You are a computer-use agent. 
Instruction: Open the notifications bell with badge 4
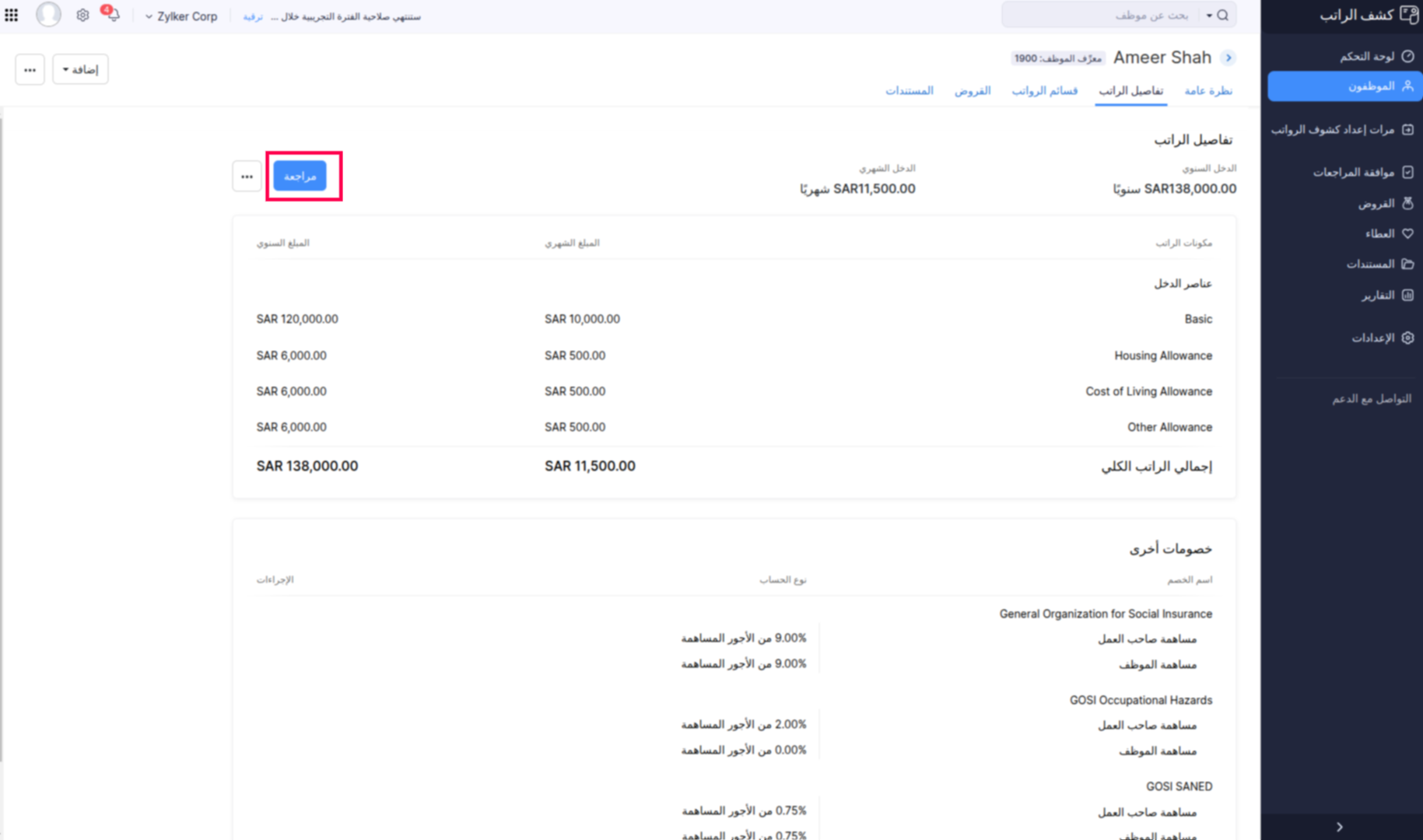(x=113, y=15)
